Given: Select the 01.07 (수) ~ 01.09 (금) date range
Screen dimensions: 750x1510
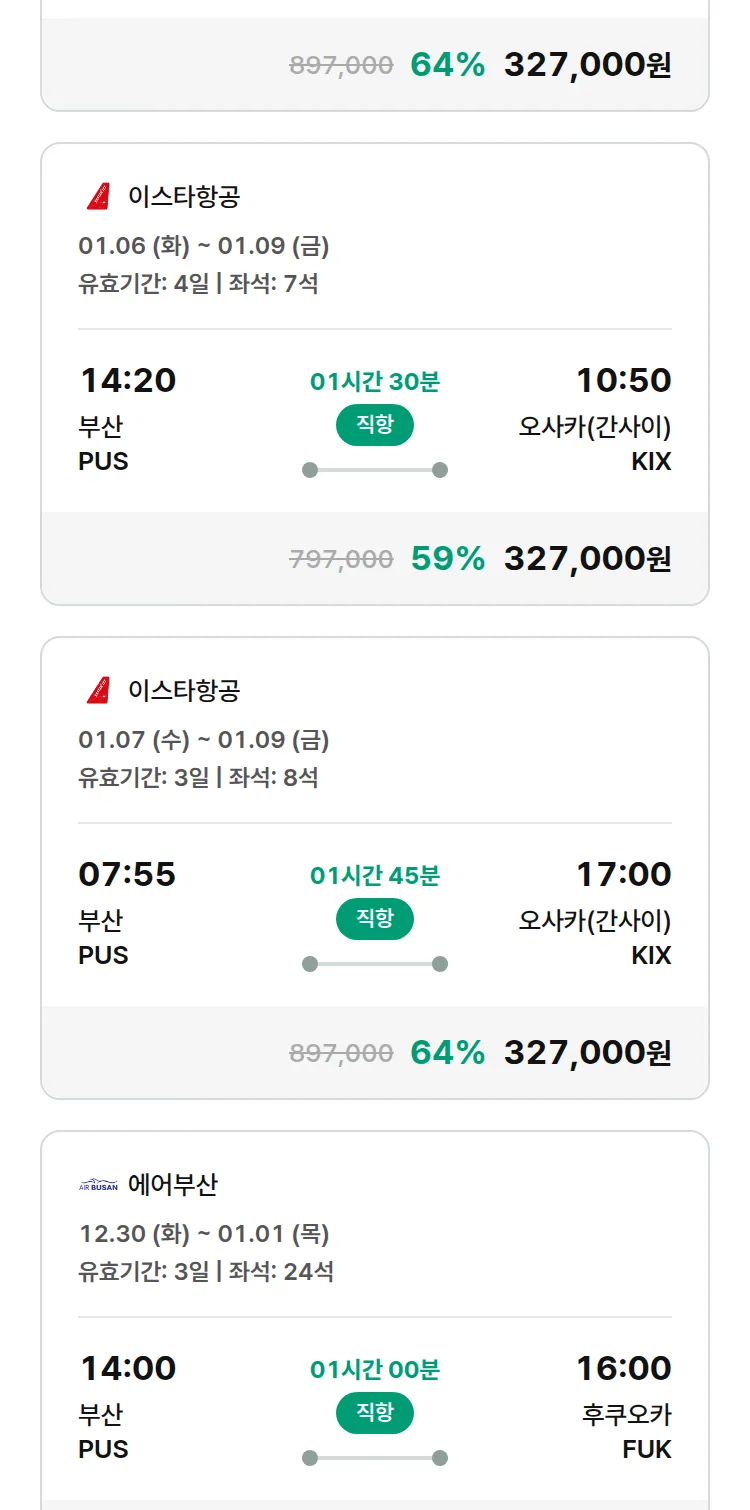Looking at the screenshot, I should click(204, 740).
